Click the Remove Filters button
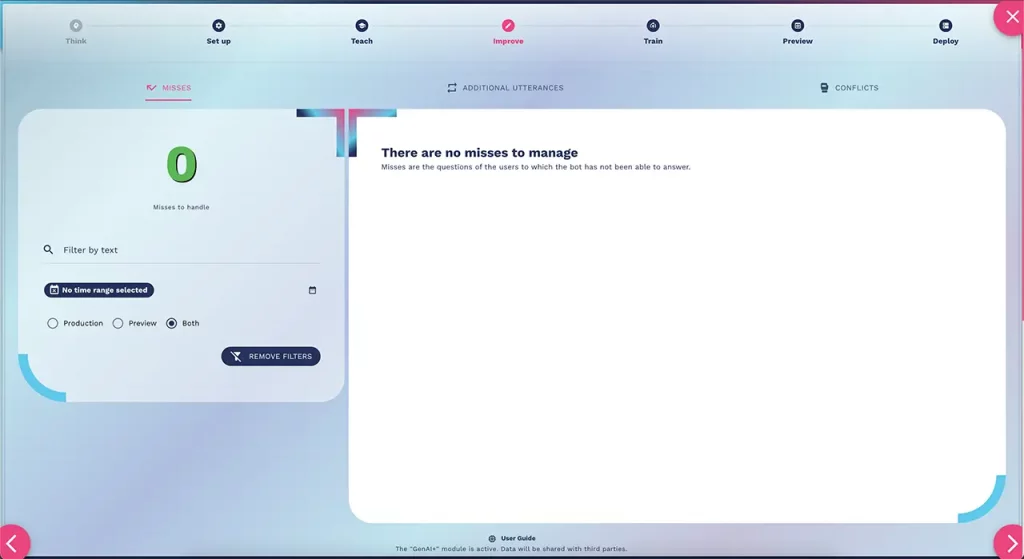 (x=270, y=356)
